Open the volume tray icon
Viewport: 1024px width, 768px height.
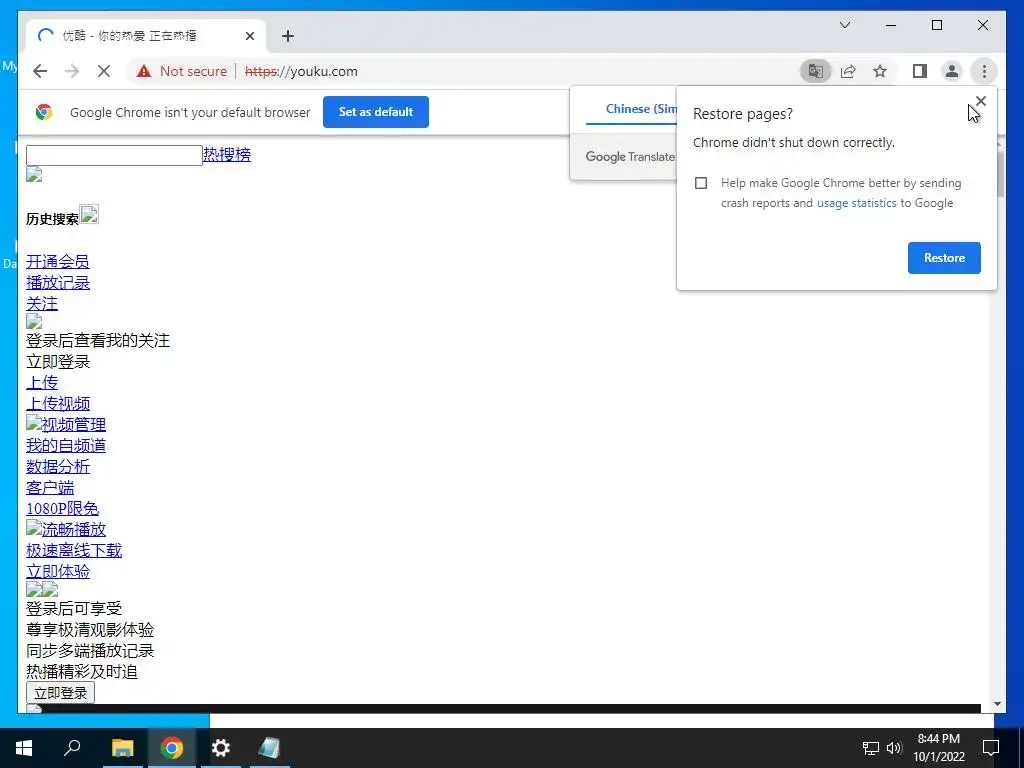point(894,748)
